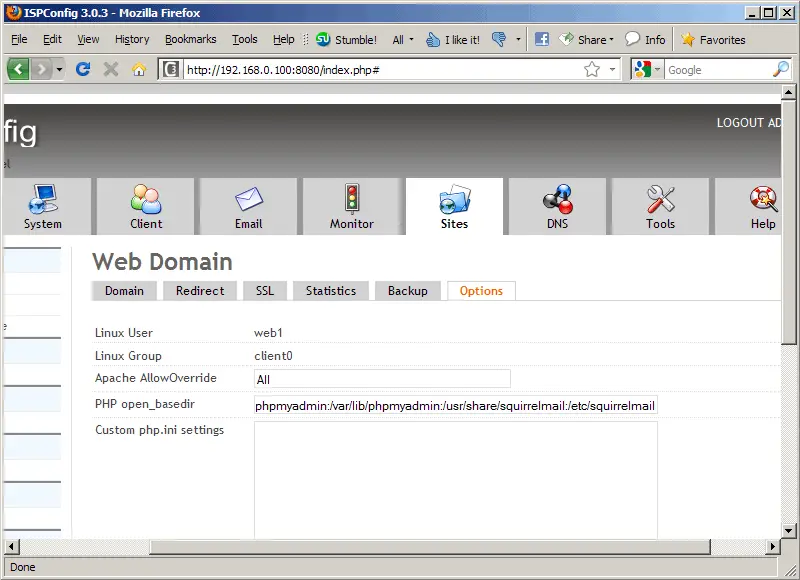The height and width of the screenshot is (580, 800).
Task: Open the address bar URL history dropdown
Action: (612, 69)
